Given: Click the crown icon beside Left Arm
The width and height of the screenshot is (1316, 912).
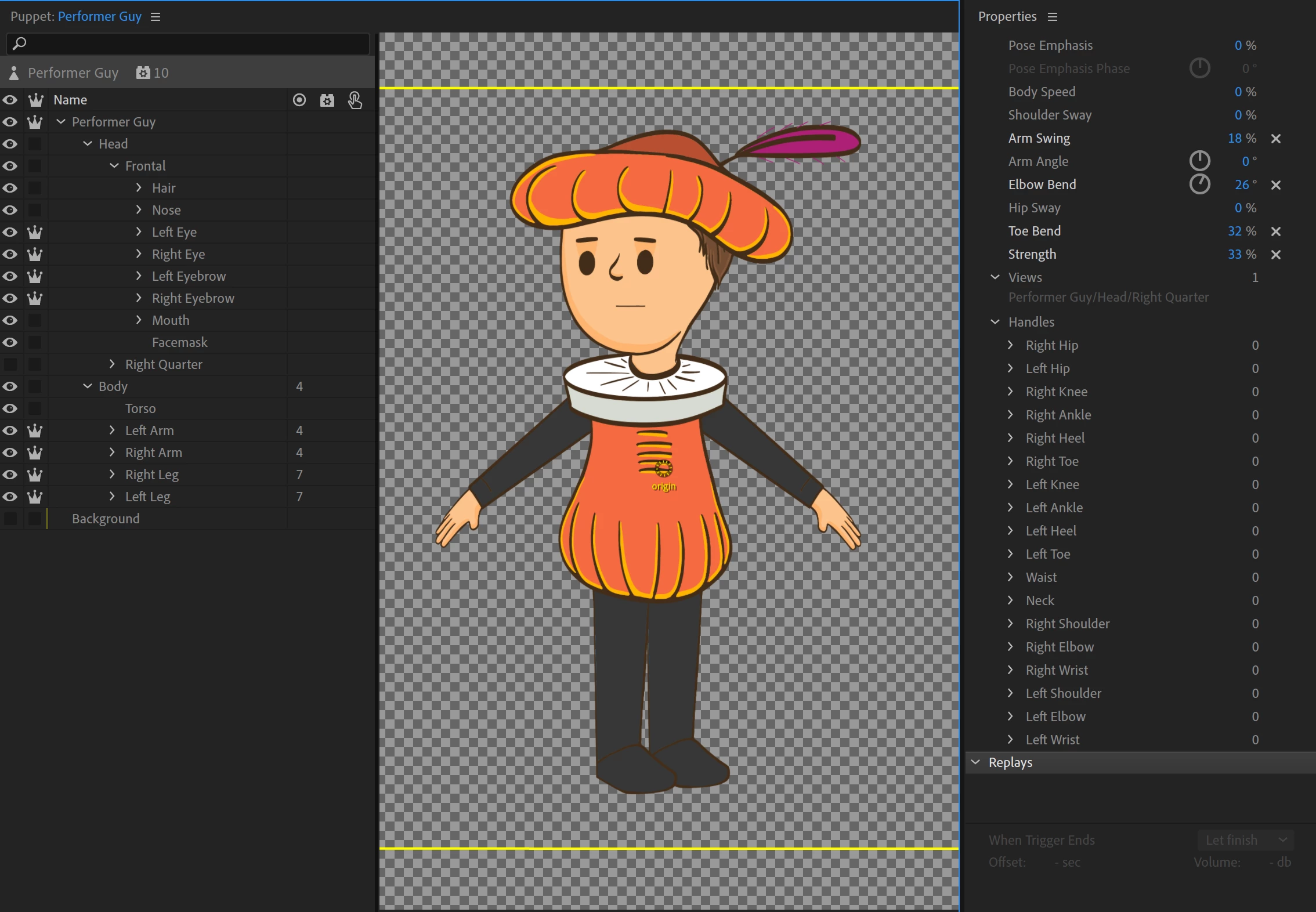Looking at the screenshot, I should (35, 430).
